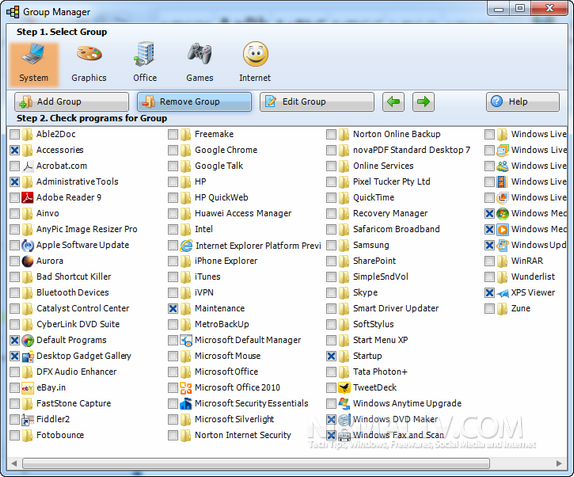This screenshot has width=574, height=477.
Task: Check the Fotobounce checkbox
Action: pos(15,435)
